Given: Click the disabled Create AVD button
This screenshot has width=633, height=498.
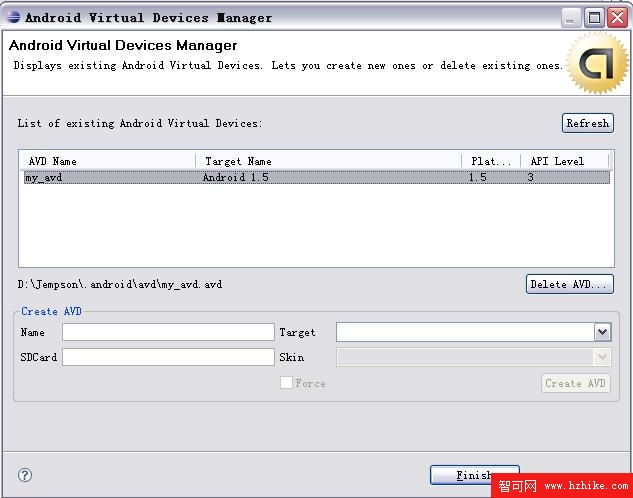Looking at the screenshot, I should (x=575, y=383).
